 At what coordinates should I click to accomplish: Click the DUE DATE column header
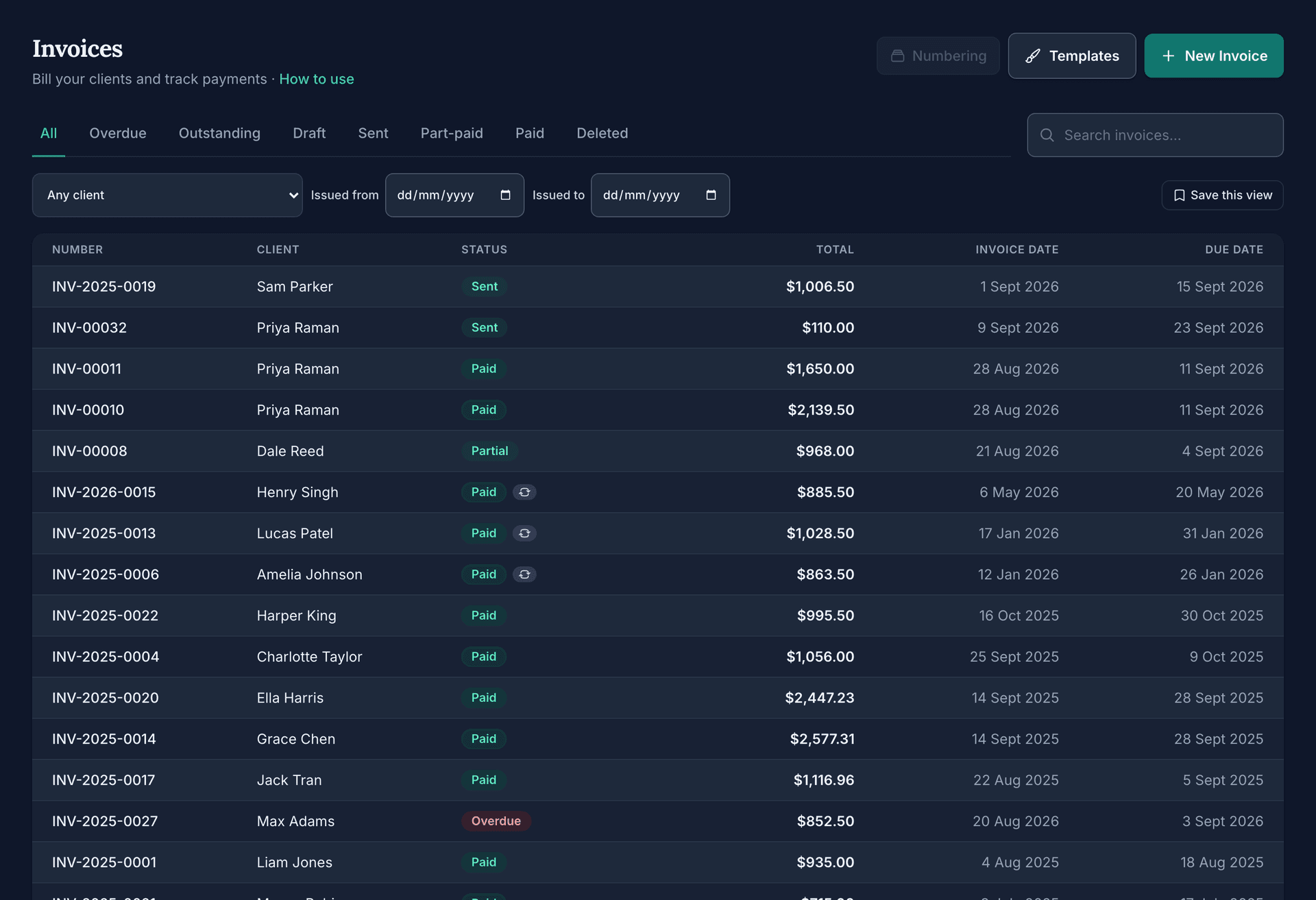[x=1234, y=250]
